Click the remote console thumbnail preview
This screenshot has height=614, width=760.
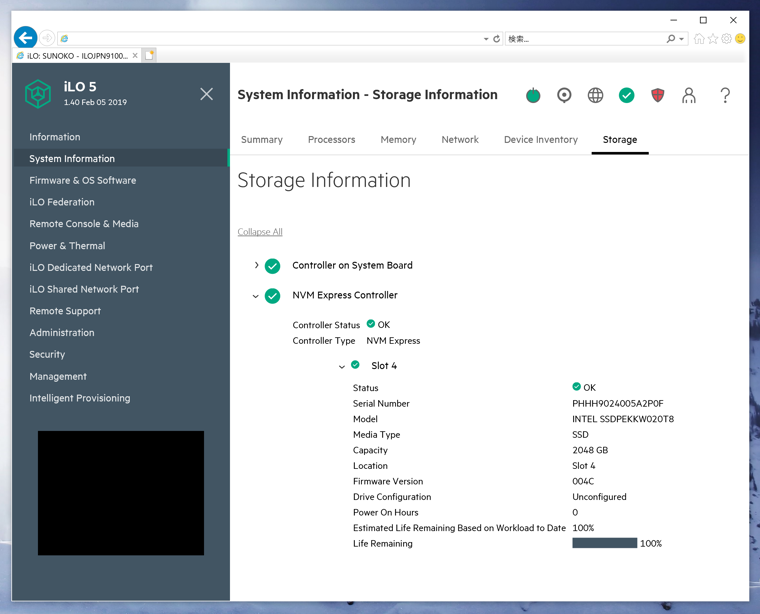pos(121,493)
